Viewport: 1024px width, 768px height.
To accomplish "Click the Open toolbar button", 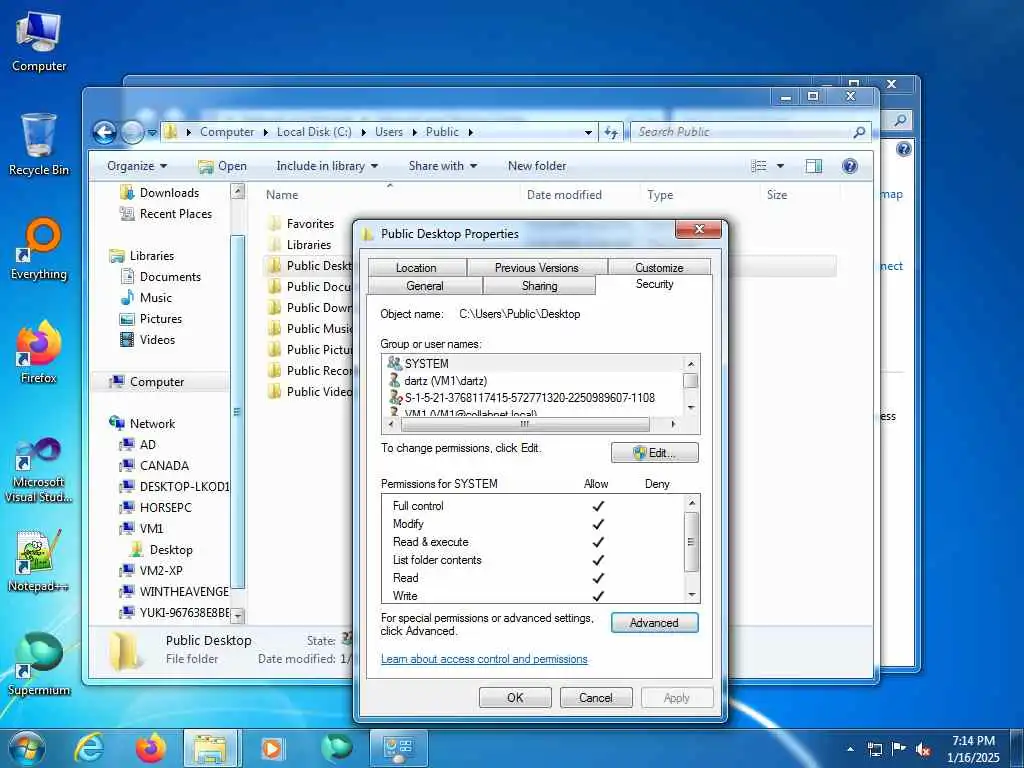I will click(x=223, y=166).
